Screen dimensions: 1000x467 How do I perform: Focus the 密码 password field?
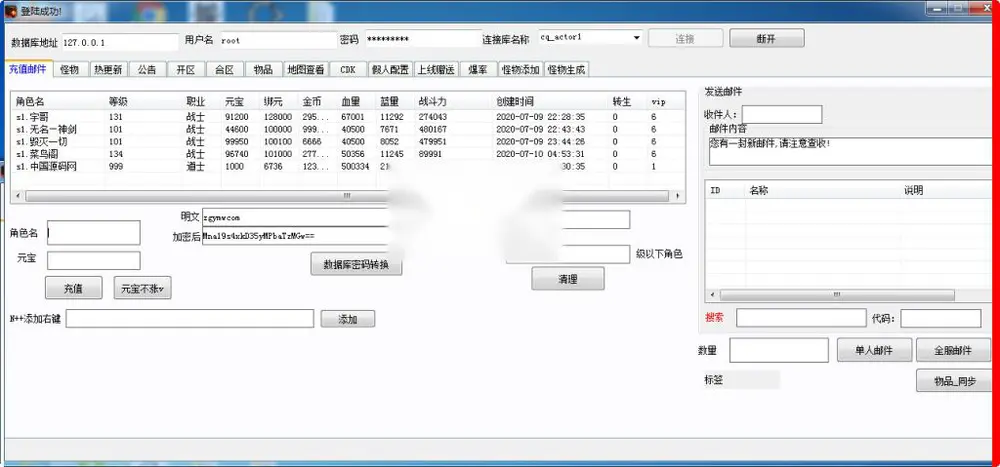[x=423, y=40]
